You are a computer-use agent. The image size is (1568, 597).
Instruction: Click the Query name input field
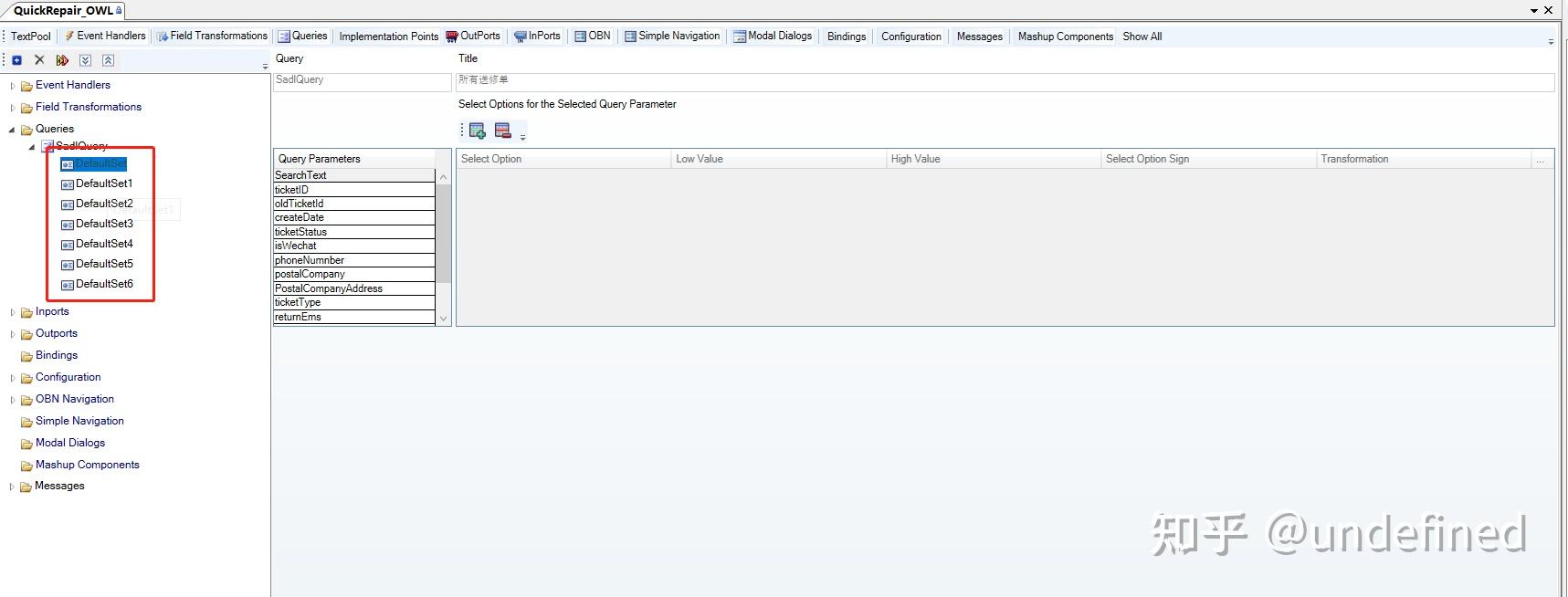(363, 81)
